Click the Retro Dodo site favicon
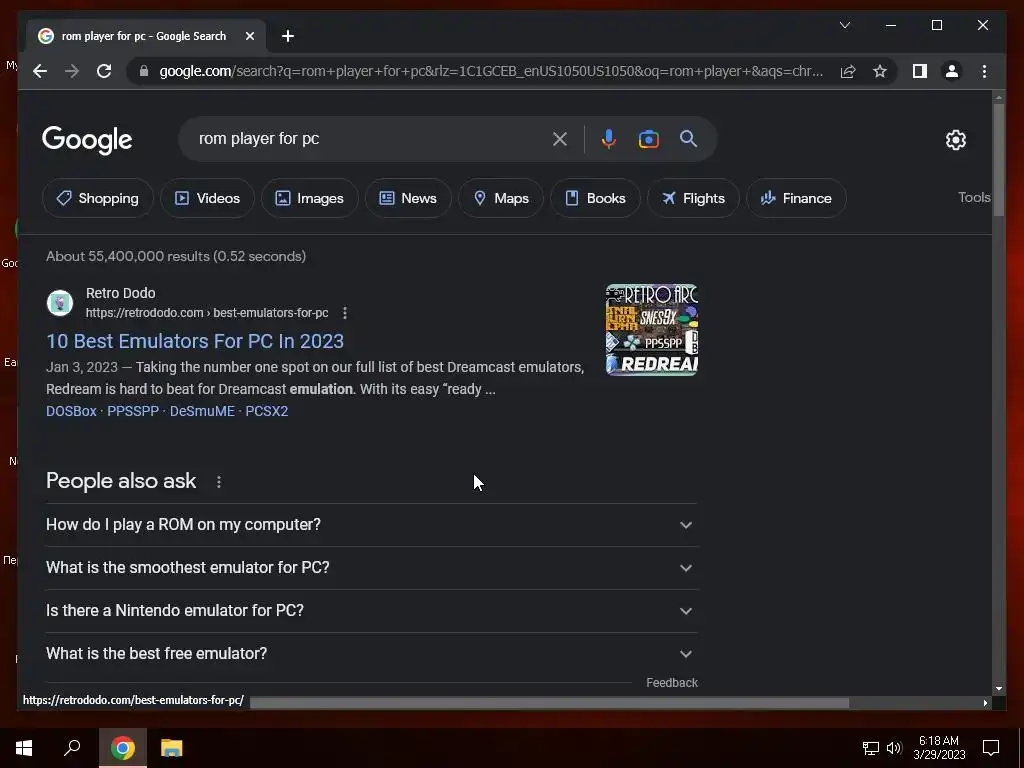Screen dimensions: 1024x768 (x=60, y=303)
